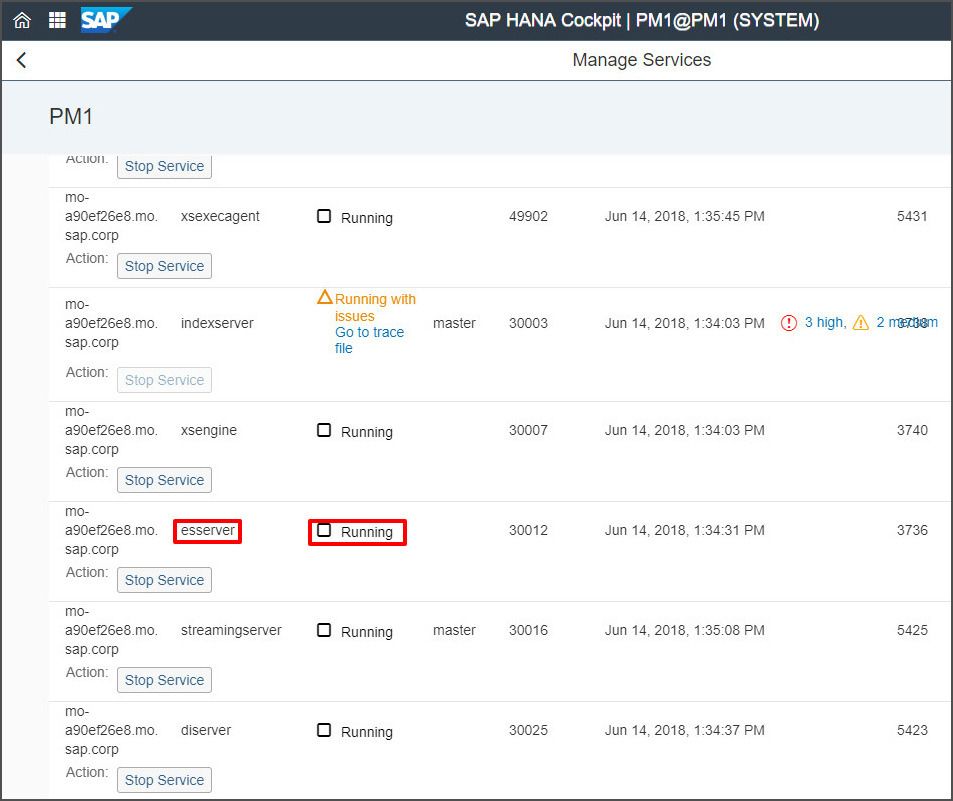This screenshot has width=953, height=801.
Task: Open the 3 high alerts link
Action: [x=825, y=322]
